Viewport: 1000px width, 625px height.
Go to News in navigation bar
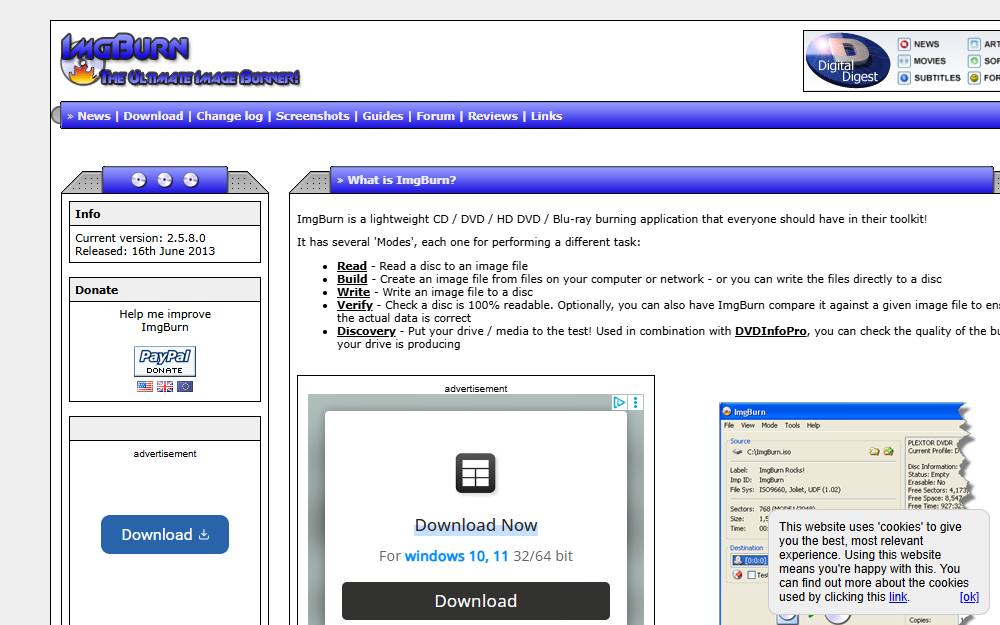pyautogui.click(x=94, y=116)
